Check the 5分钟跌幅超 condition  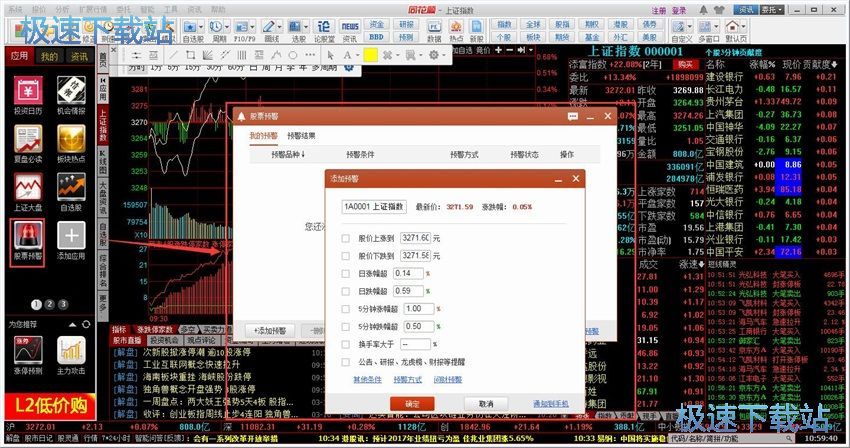click(346, 327)
